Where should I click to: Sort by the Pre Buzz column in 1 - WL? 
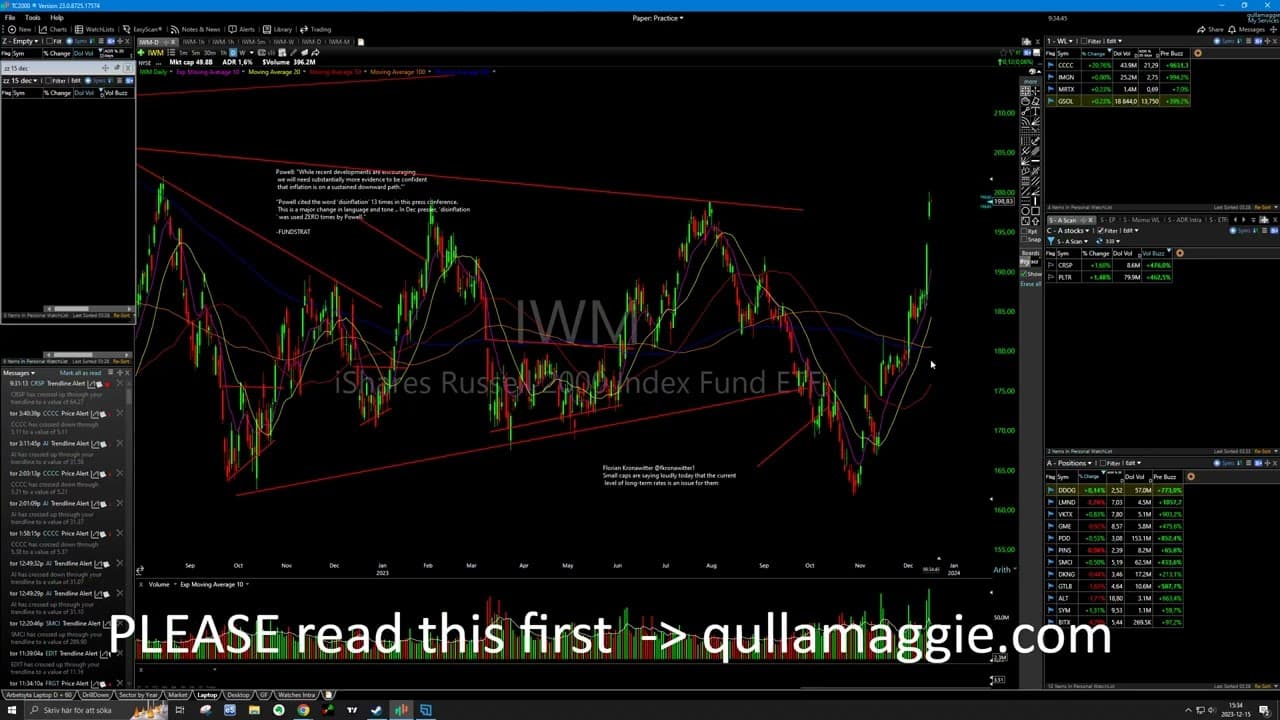coord(1173,53)
